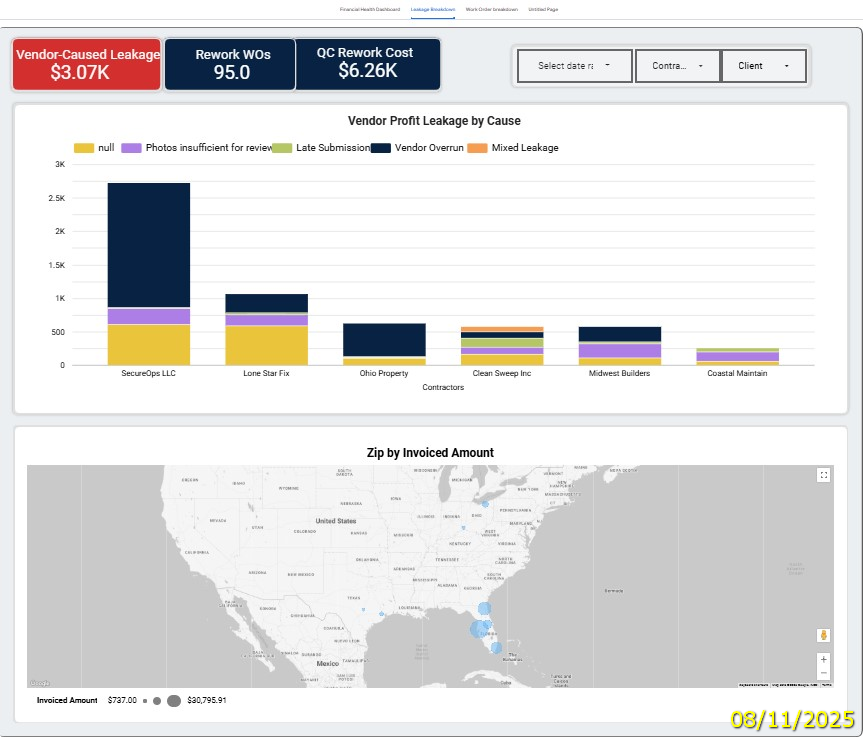863x737 pixels.
Task: Zoom in on the map
Action: (x=823, y=660)
